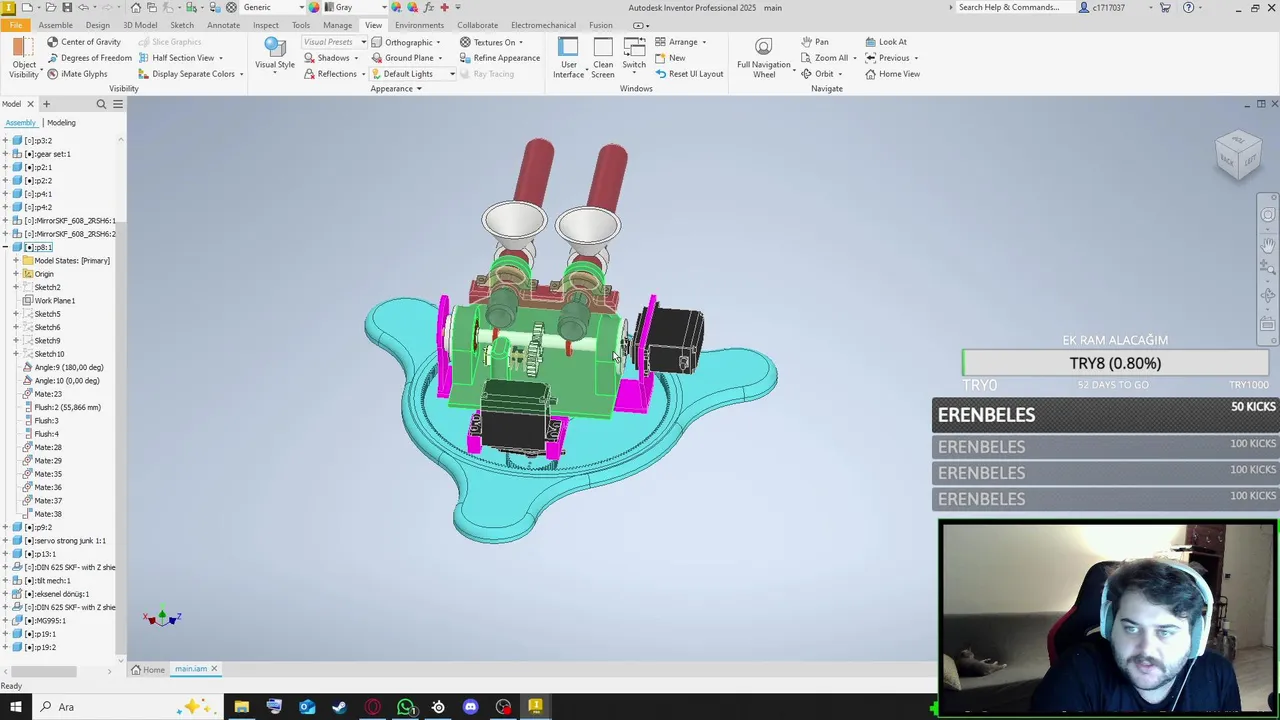The image size is (1280, 720).
Task: Click Undo icon in quick access
Action: [84, 7]
